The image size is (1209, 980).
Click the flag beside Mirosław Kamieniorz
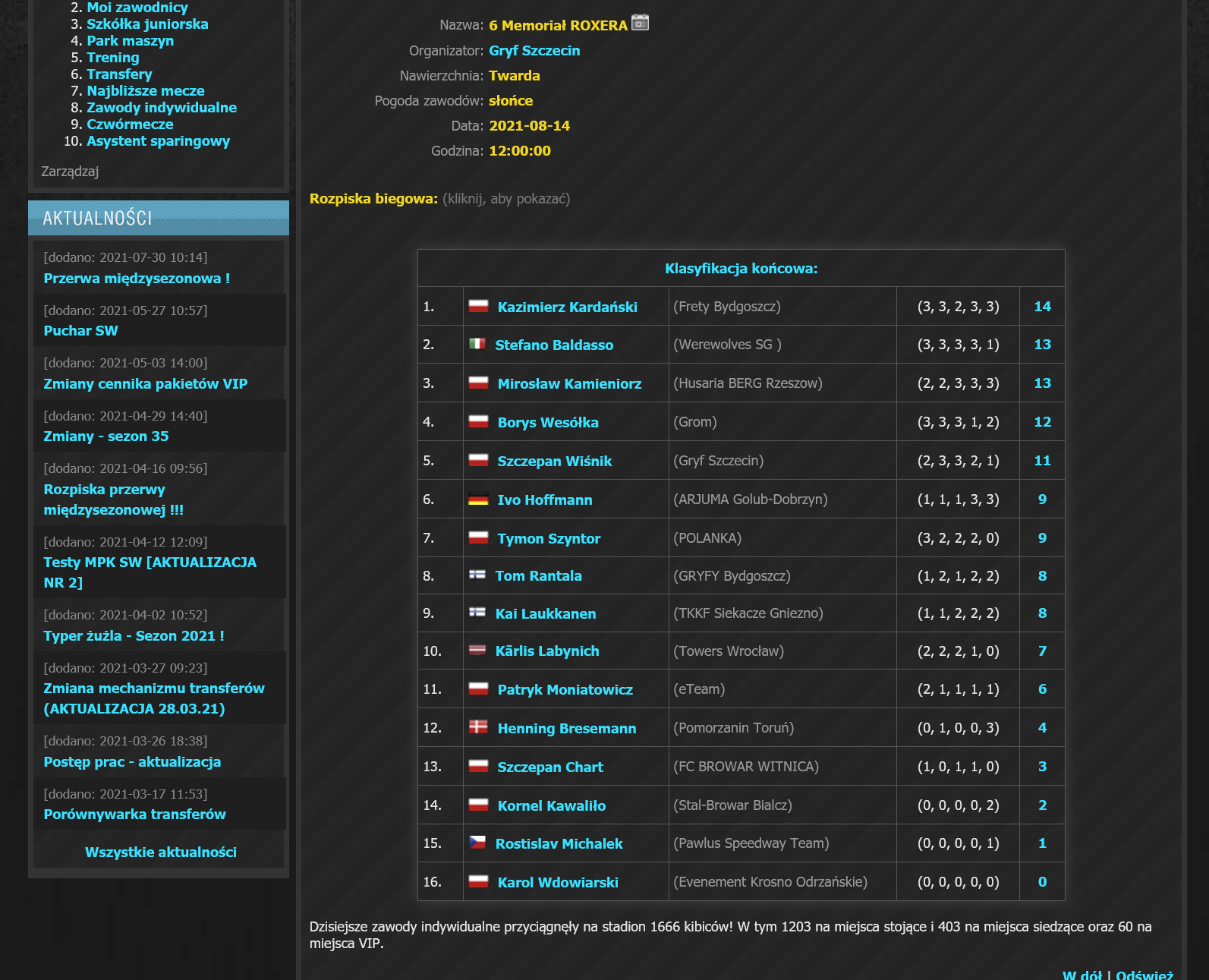point(478,383)
